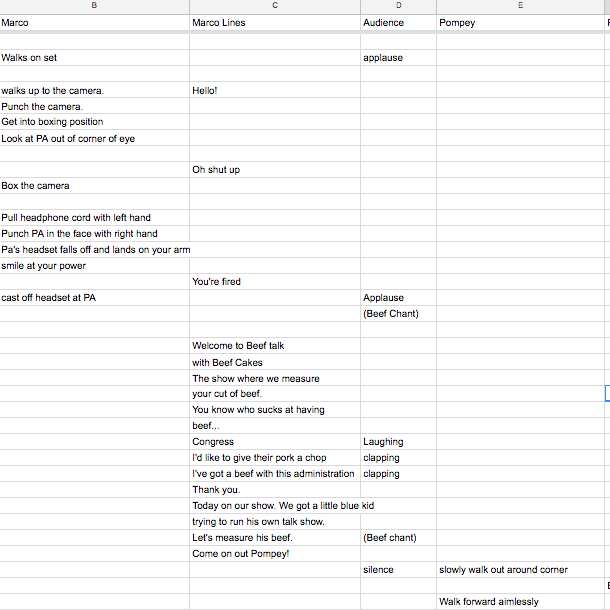Select the 'Come on out Pompey!' cell

[x=275, y=554]
